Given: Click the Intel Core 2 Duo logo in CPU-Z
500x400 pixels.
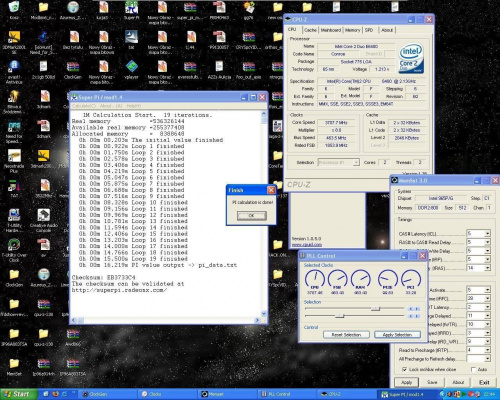Looking at the screenshot, I should point(411,59).
